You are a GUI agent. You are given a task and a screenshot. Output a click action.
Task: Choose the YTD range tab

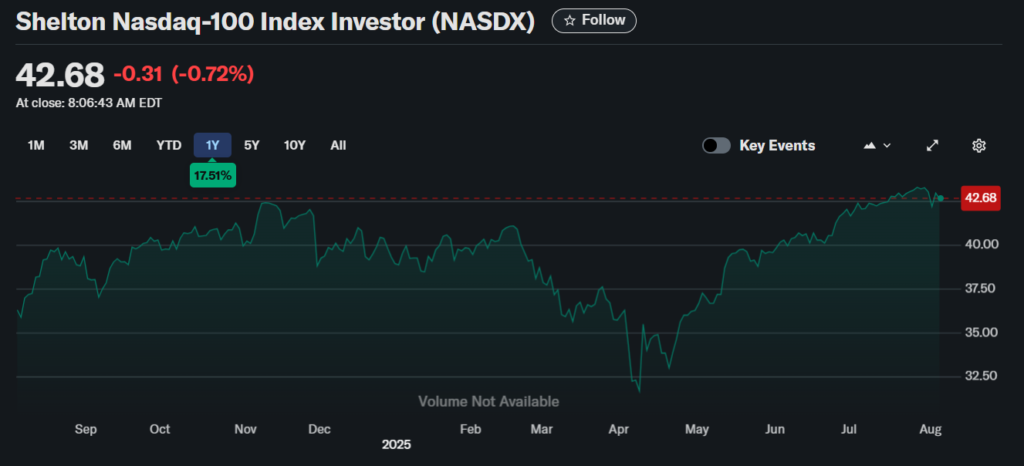(x=168, y=146)
